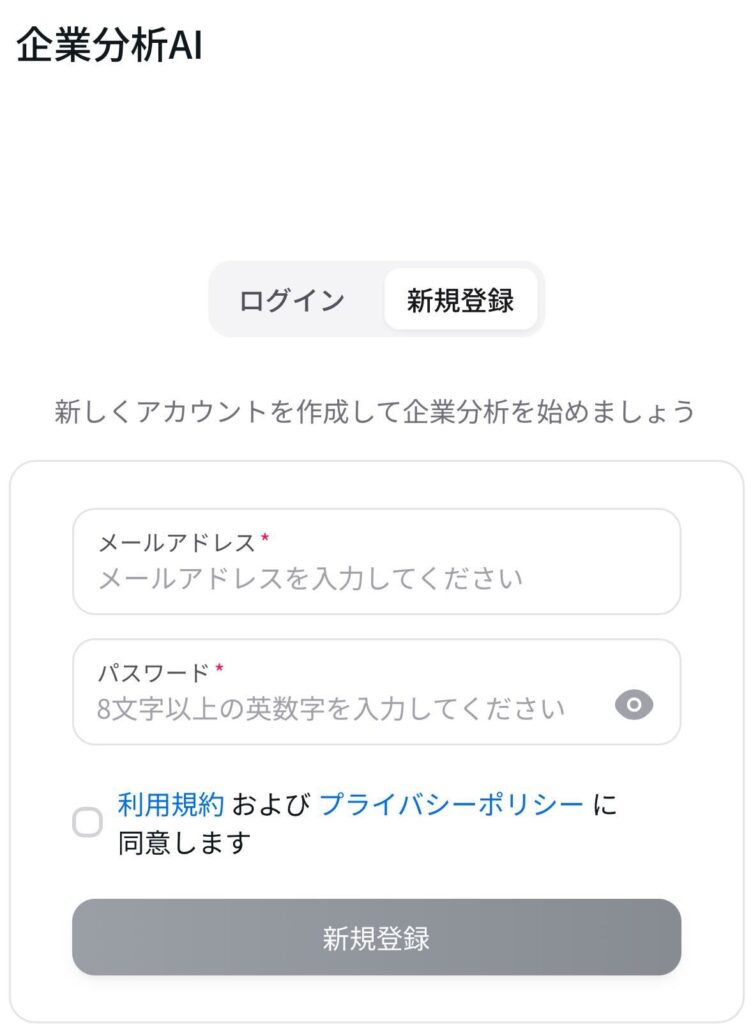Click the red asterisk beside パスワード
Image resolution: width=753 pixels, height=1024 pixels.
(x=219, y=668)
